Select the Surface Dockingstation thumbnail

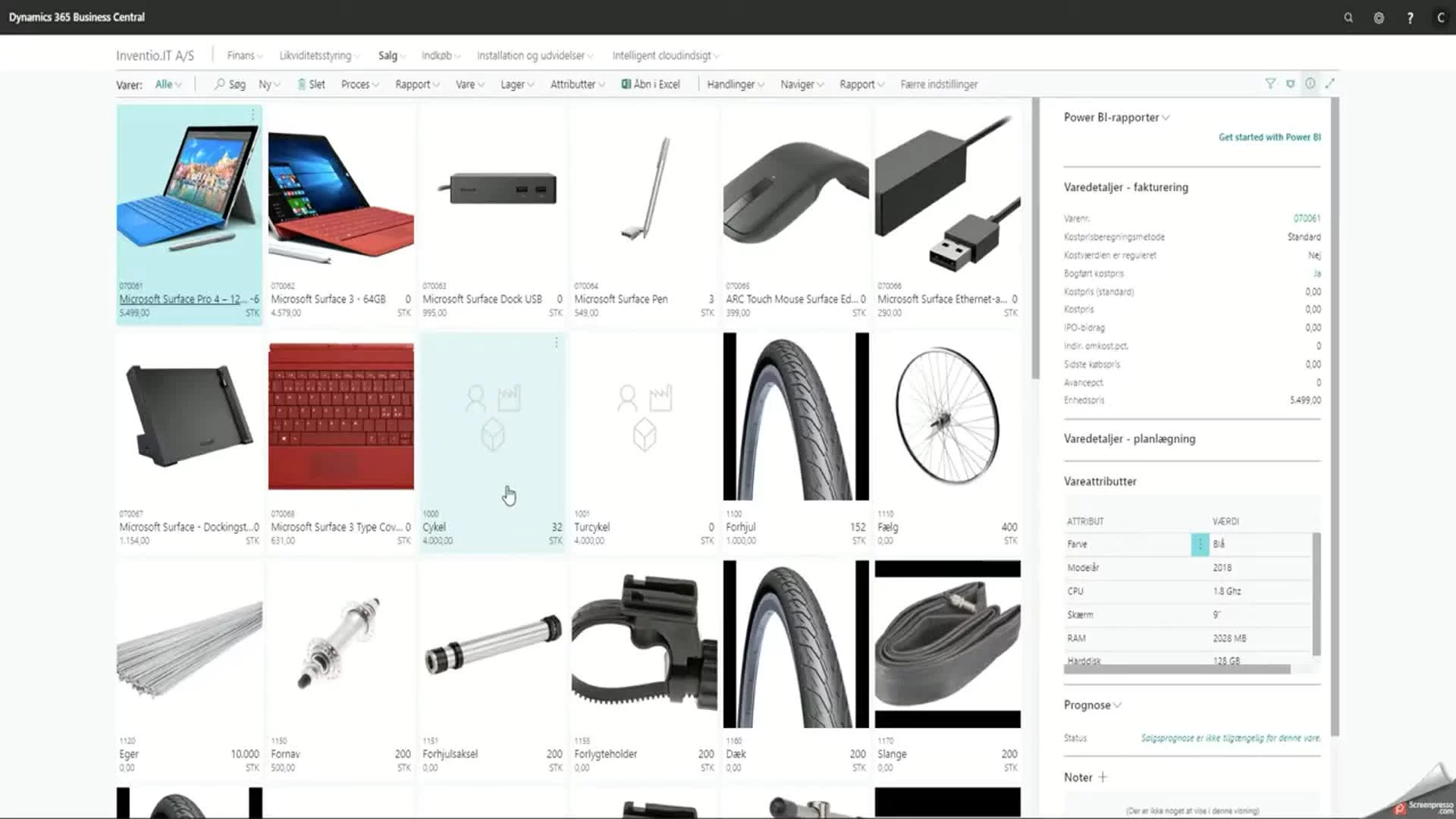(190, 417)
